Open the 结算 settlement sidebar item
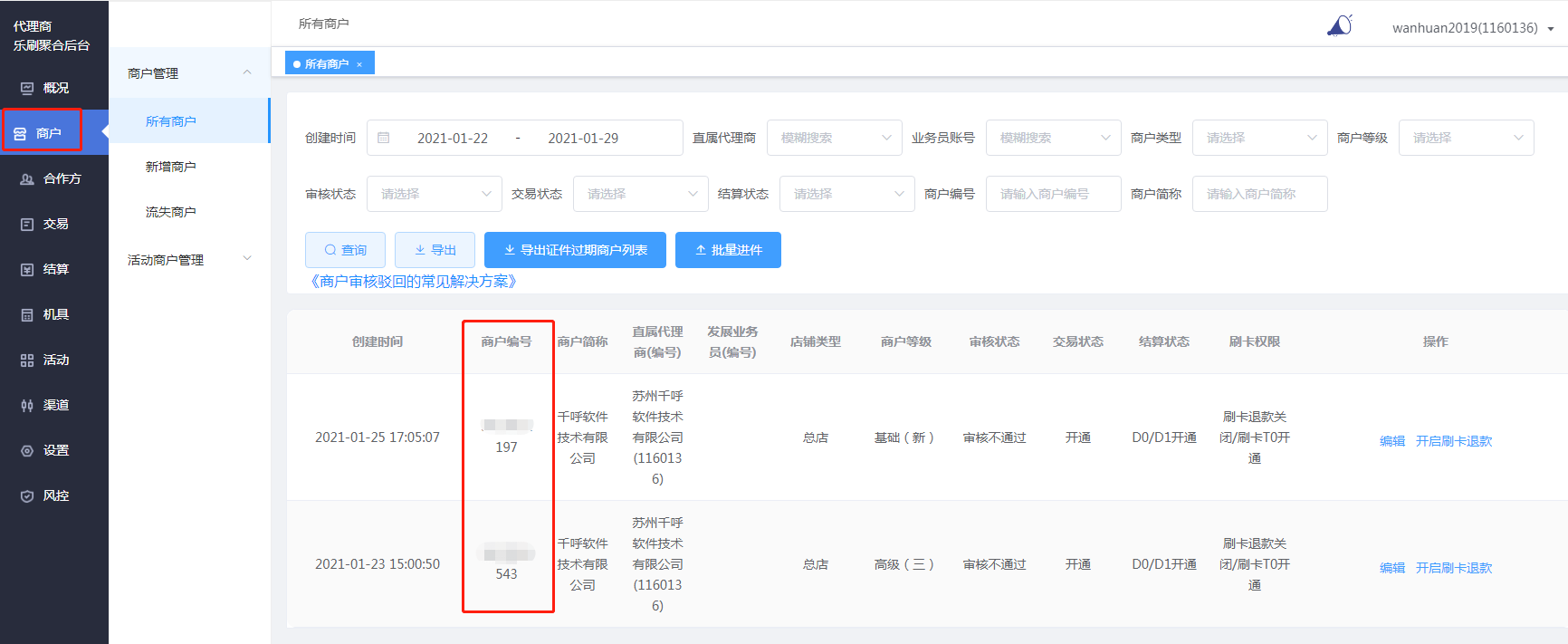1568x644 pixels. click(x=54, y=269)
